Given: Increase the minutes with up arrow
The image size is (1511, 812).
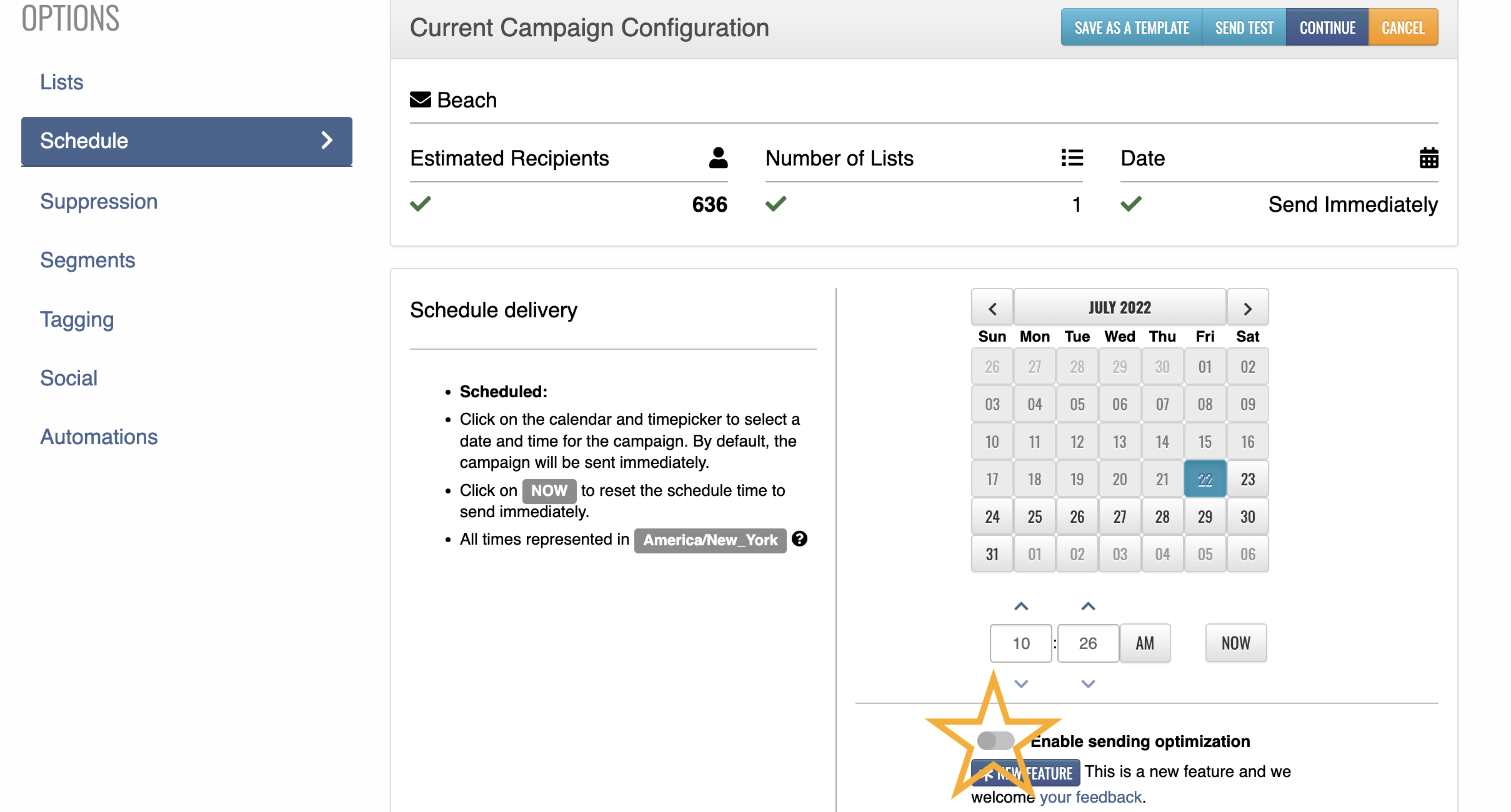Looking at the screenshot, I should click(1088, 606).
